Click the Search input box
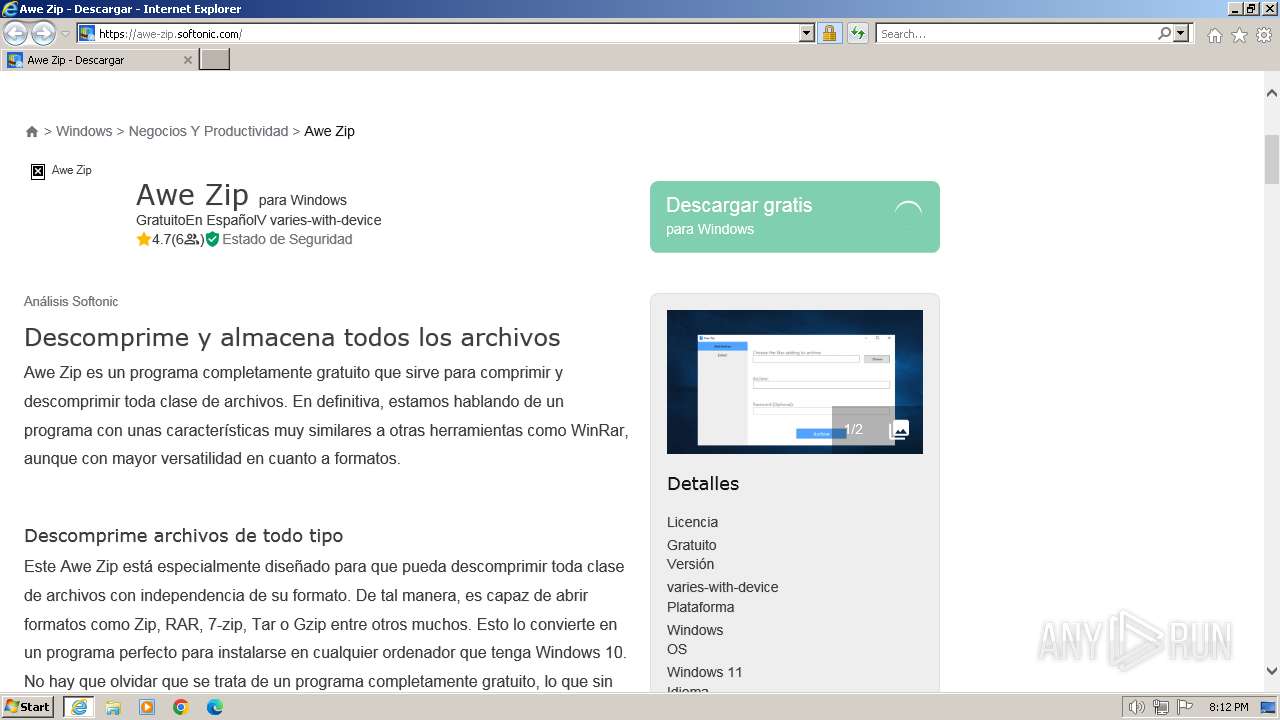 point(1016,34)
